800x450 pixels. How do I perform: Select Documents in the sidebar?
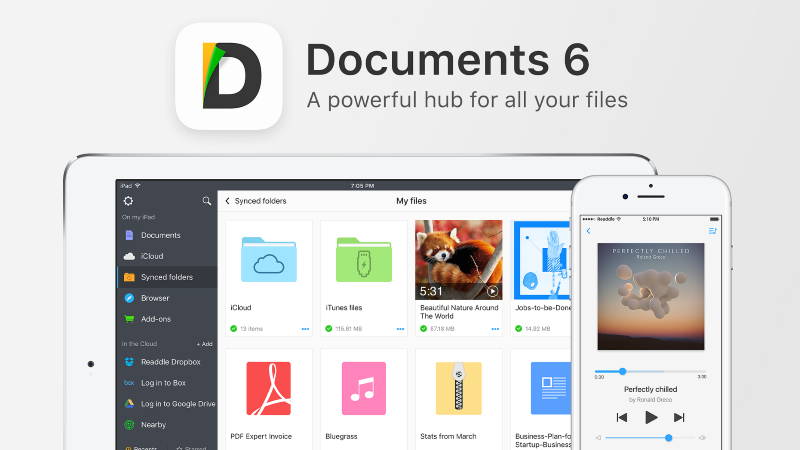[x=160, y=235]
